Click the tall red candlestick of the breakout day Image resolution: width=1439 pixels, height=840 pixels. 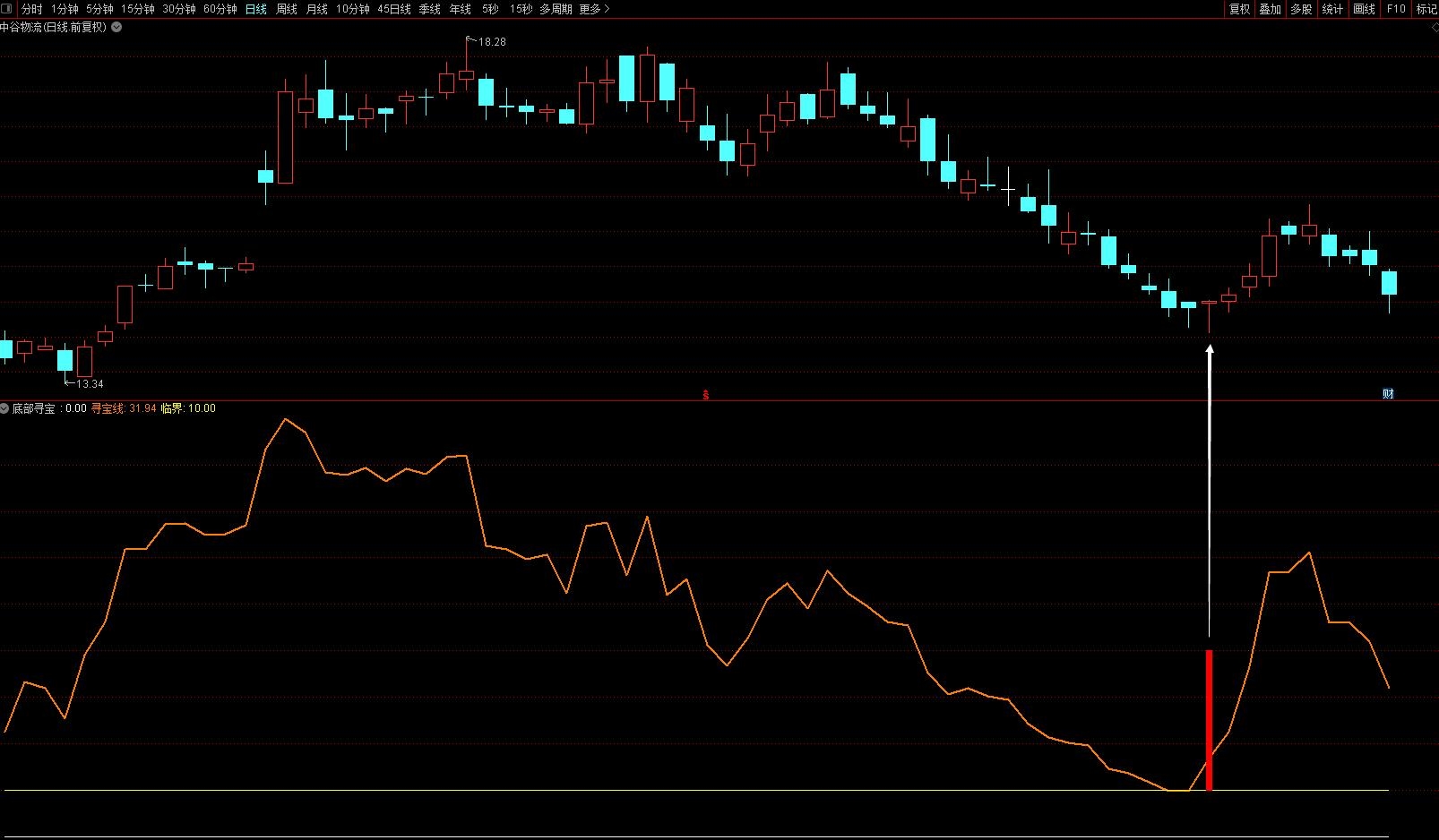pos(286,137)
